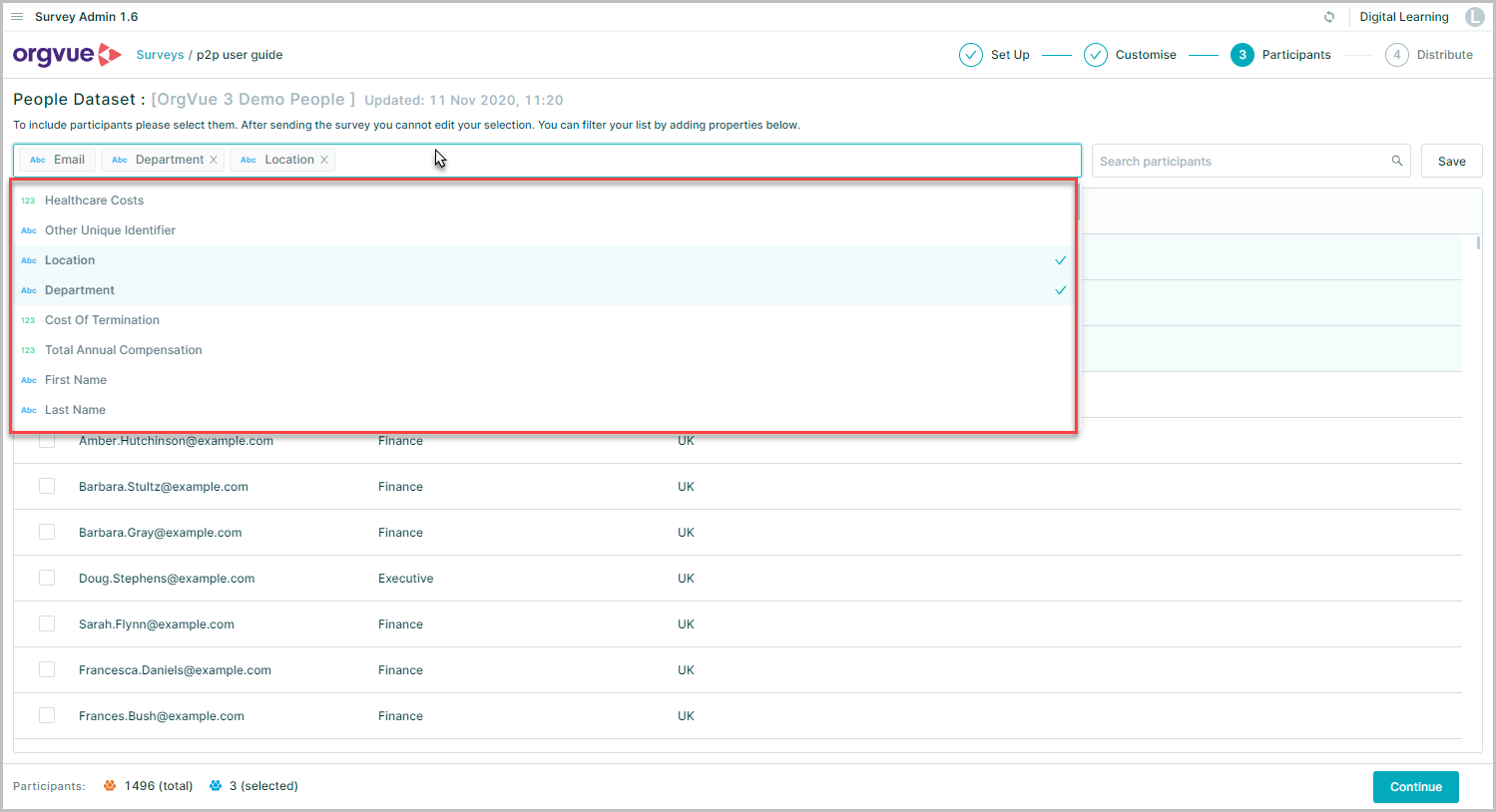Deselect the checked Location property option
1496x812 pixels.
(x=543, y=260)
